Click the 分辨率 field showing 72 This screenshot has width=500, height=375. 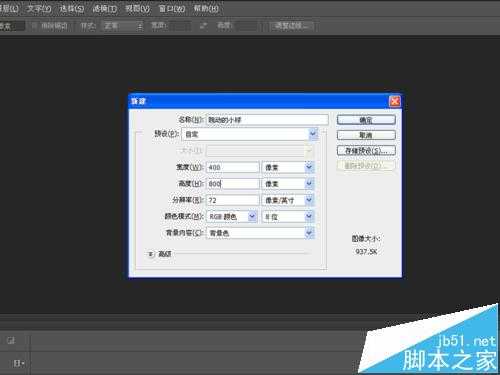click(x=233, y=200)
